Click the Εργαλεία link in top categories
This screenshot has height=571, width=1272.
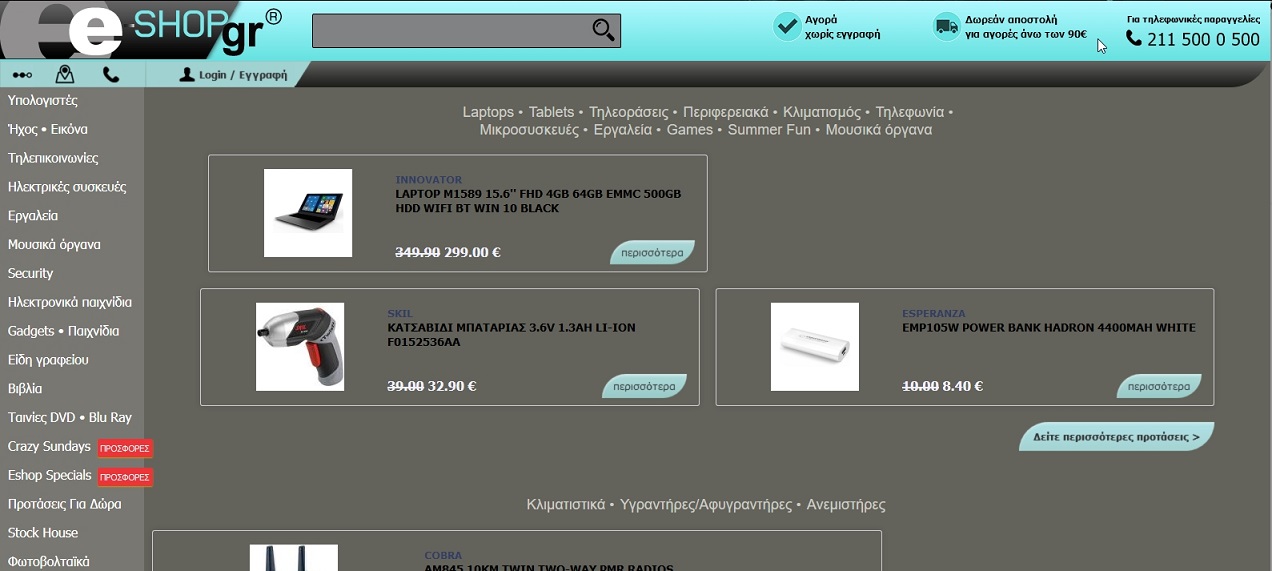tap(623, 130)
